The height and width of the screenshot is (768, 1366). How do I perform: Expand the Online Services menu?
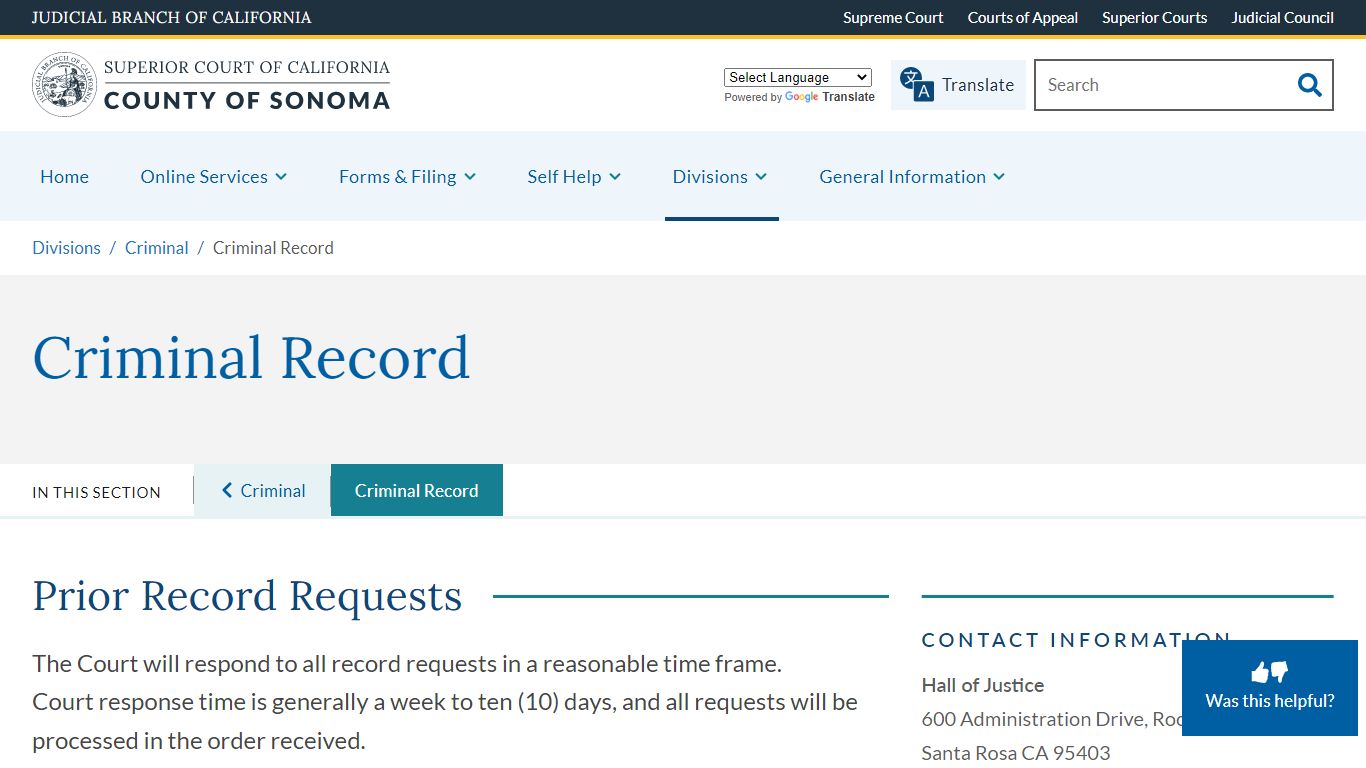coord(214,176)
